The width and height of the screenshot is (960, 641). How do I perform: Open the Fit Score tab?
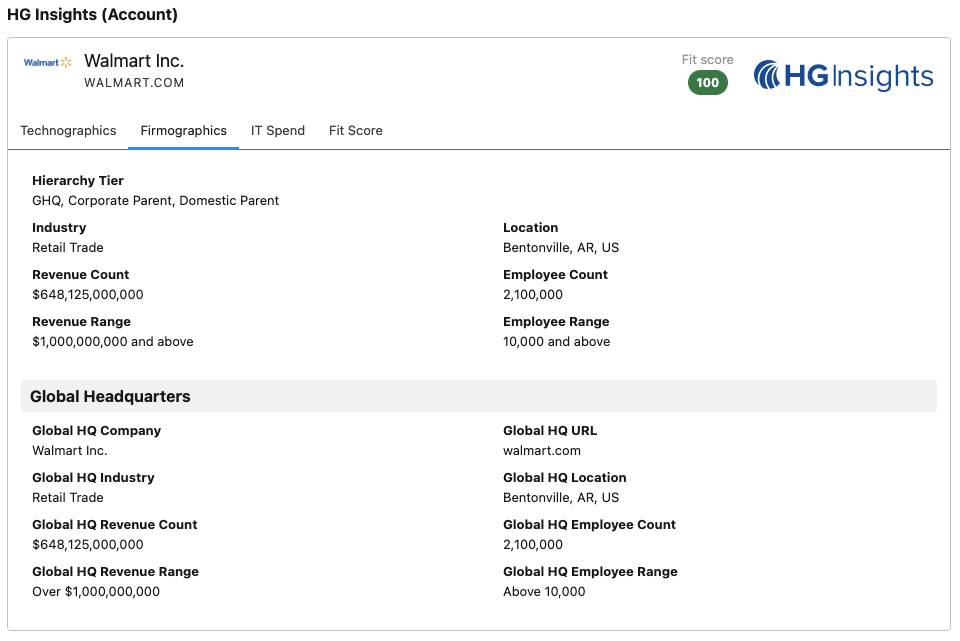[356, 130]
